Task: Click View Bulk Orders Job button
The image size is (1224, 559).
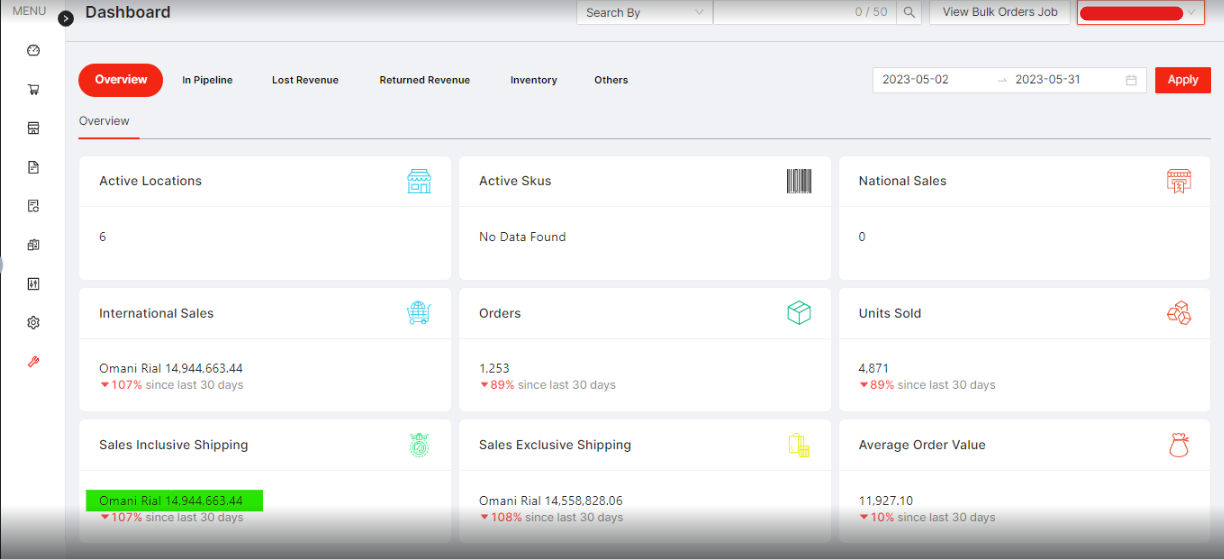Action: point(999,13)
